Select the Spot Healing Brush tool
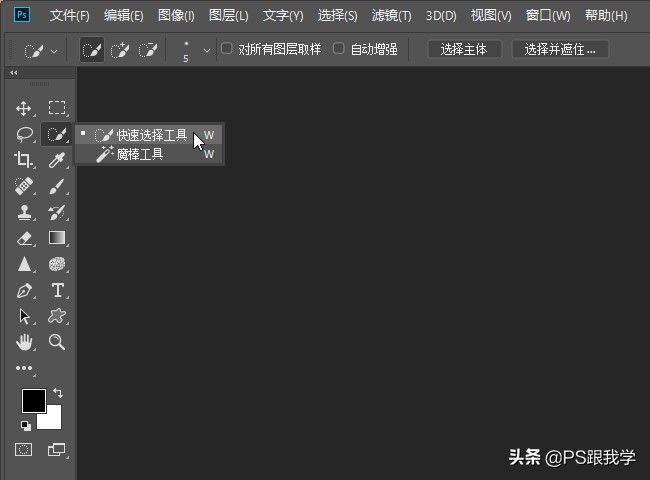The image size is (650, 480). [x=24, y=186]
